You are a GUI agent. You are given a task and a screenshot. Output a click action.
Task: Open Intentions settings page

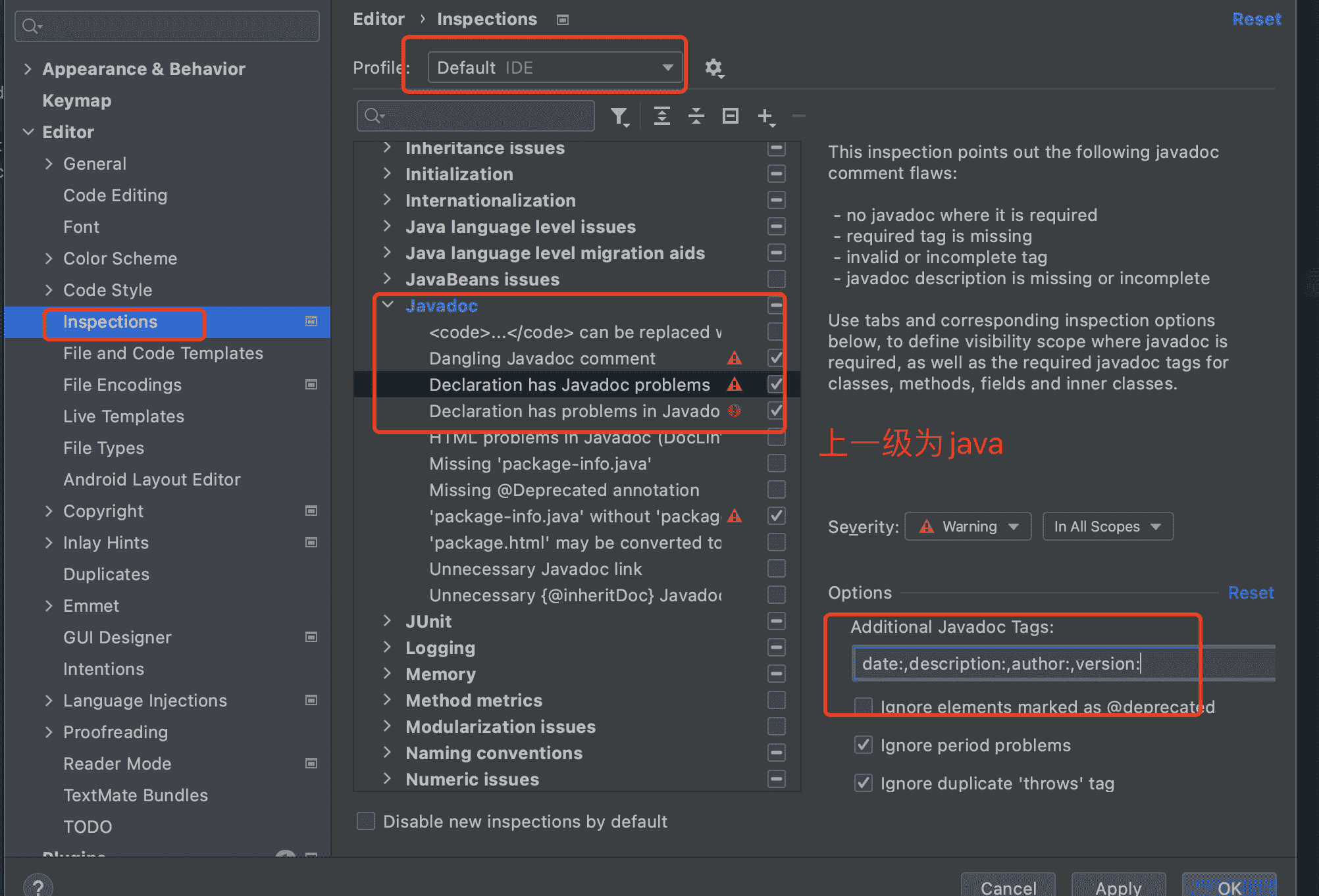point(103,668)
